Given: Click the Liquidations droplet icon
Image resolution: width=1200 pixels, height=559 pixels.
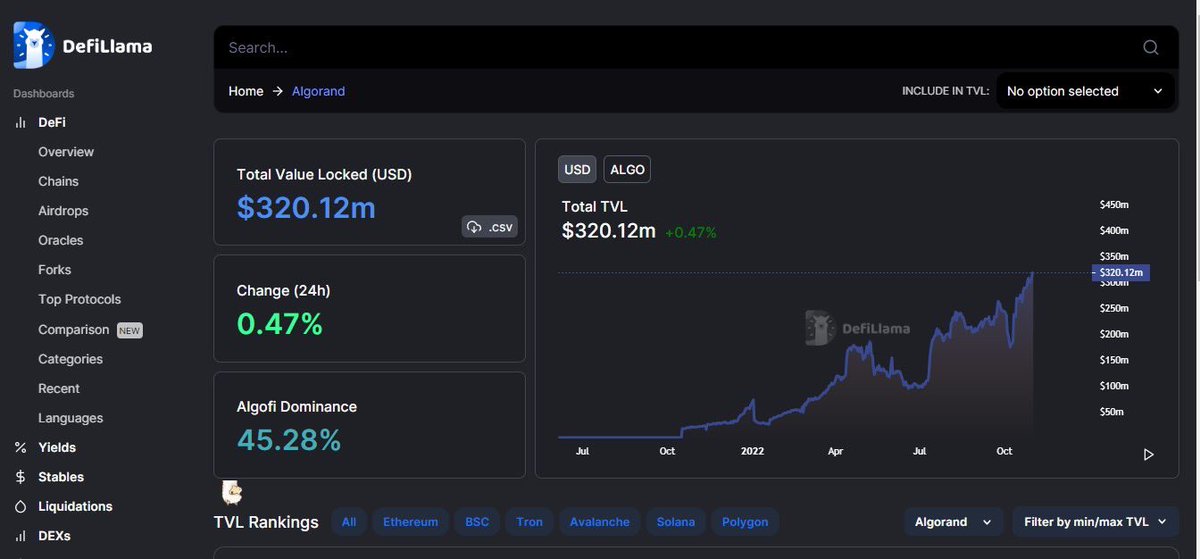Looking at the screenshot, I should [x=21, y=506].
